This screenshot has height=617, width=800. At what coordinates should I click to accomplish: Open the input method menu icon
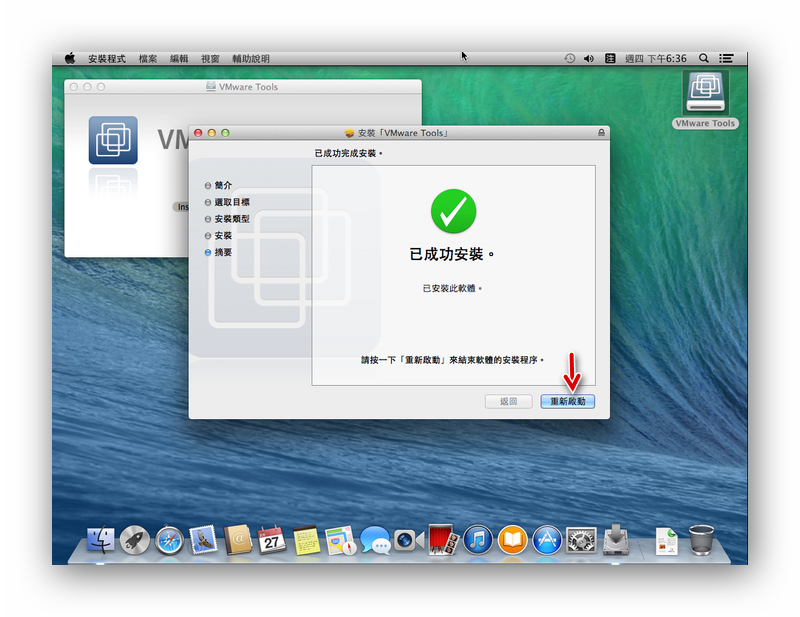tap(610, 58)
